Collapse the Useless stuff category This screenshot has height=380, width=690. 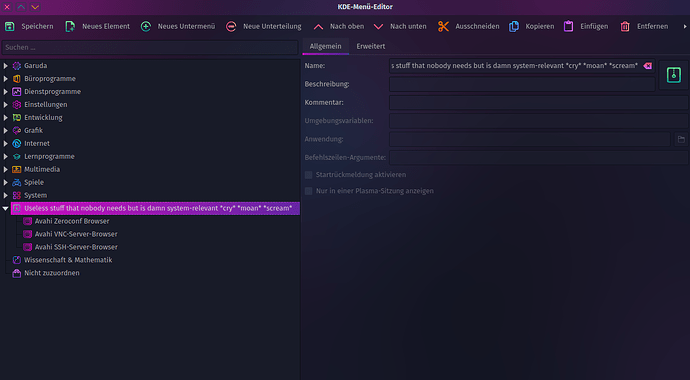[5, 208]
